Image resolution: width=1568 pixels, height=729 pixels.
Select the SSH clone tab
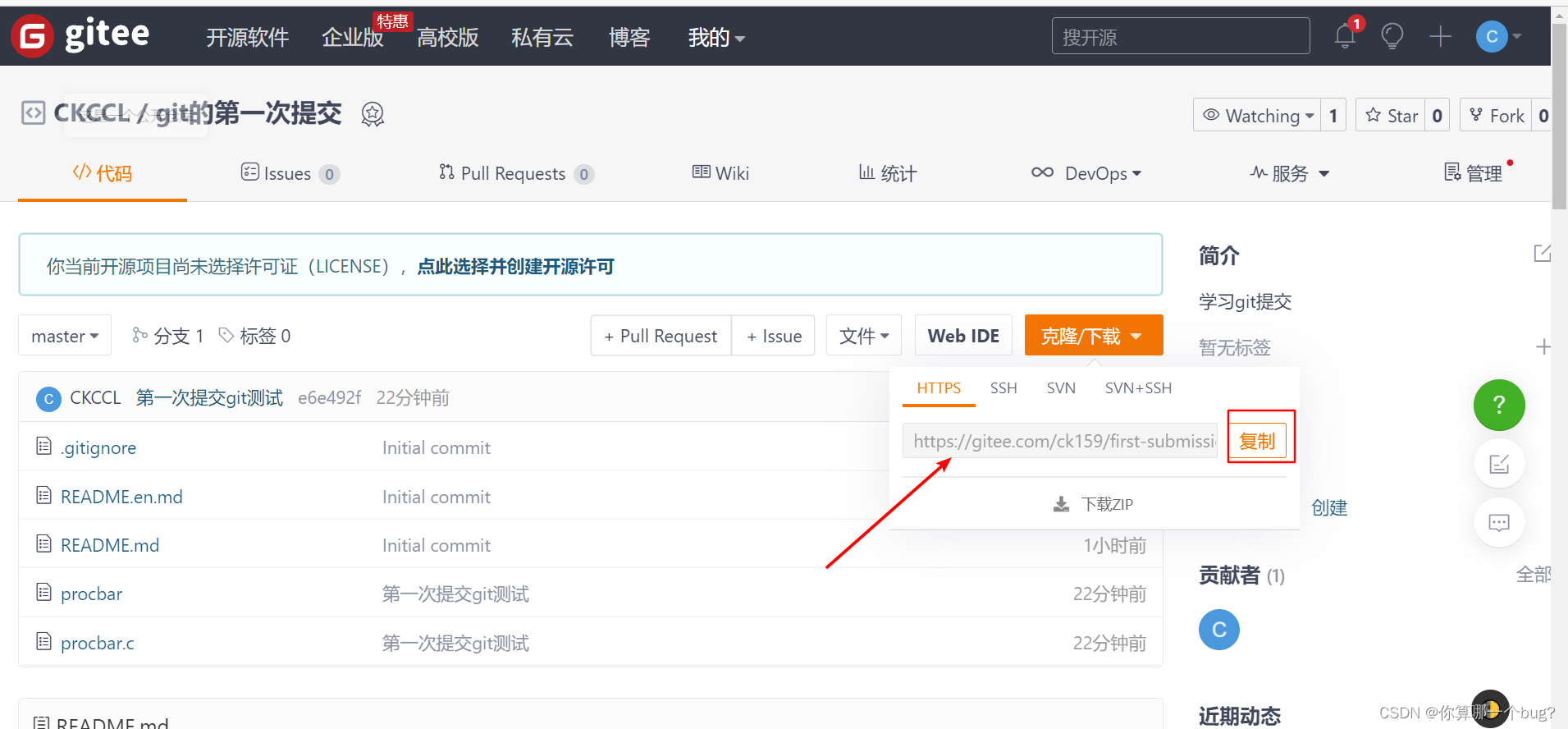pyautogui.click(x=1003, y=388)
